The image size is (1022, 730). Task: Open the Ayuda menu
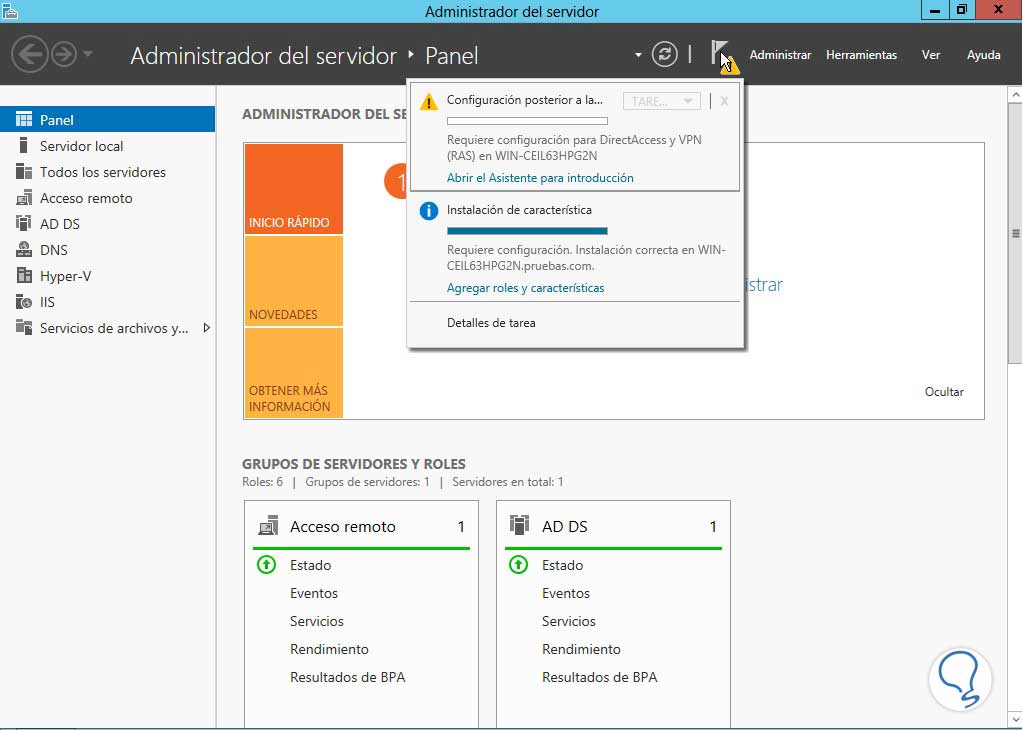(x=983, y=55)
